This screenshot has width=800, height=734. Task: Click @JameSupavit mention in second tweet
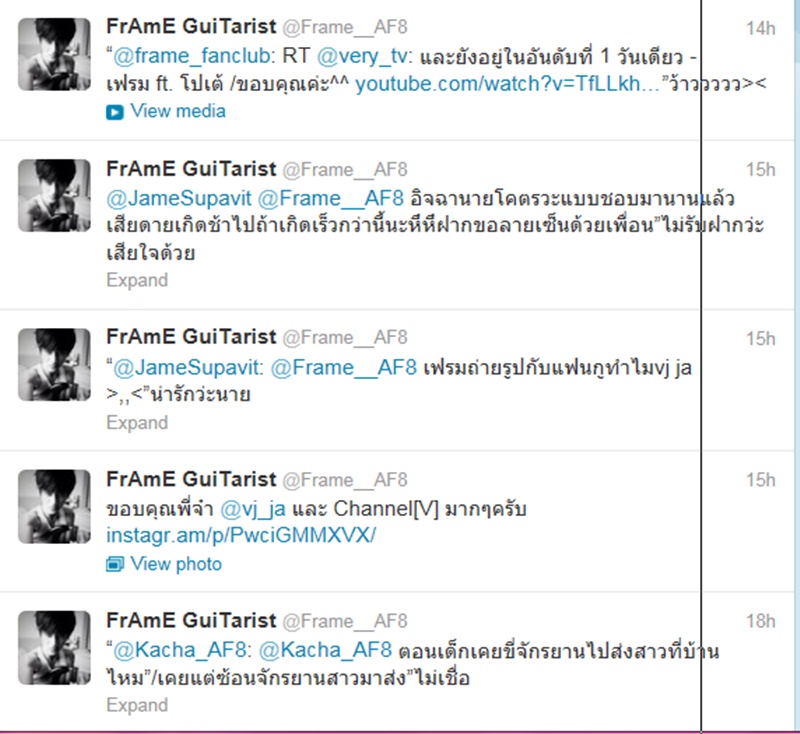179,198
